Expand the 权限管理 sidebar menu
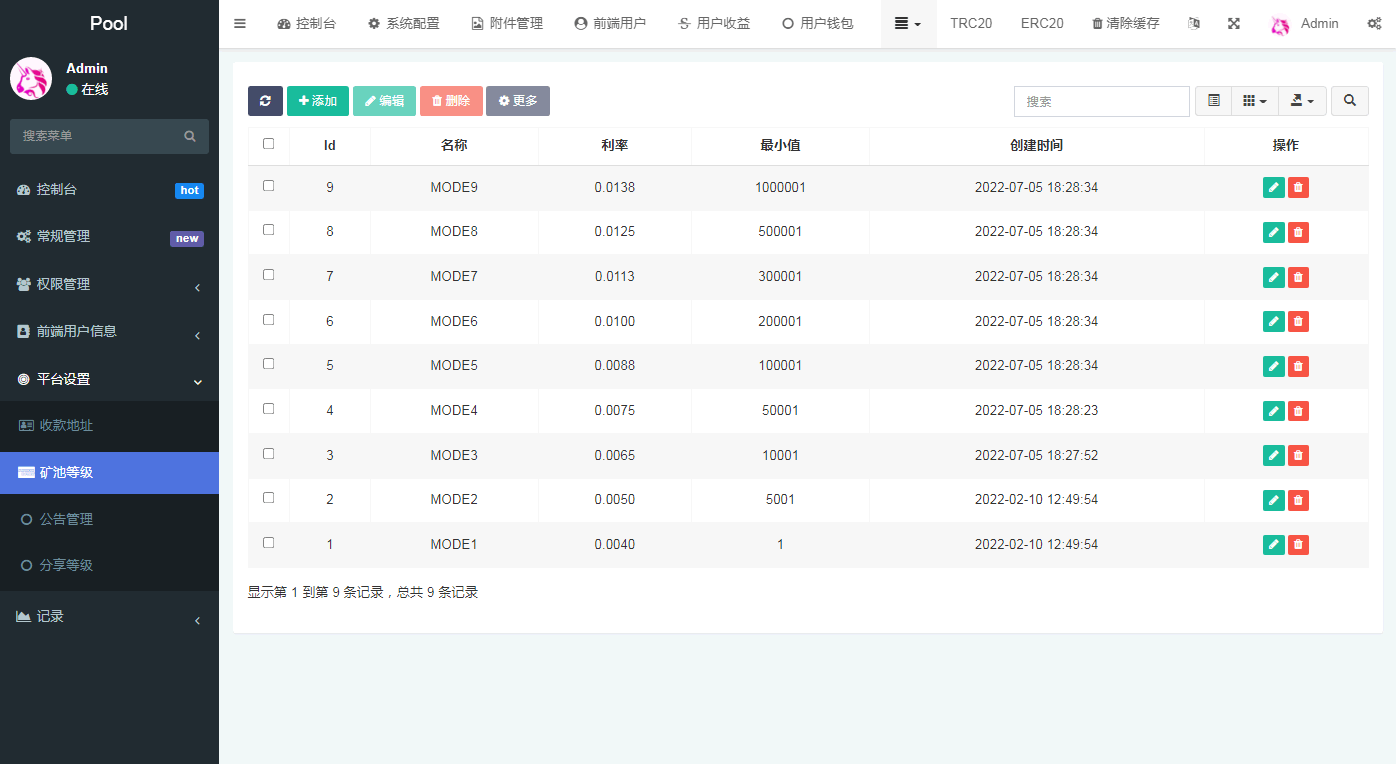1396x764 pixels. [109, 285]
